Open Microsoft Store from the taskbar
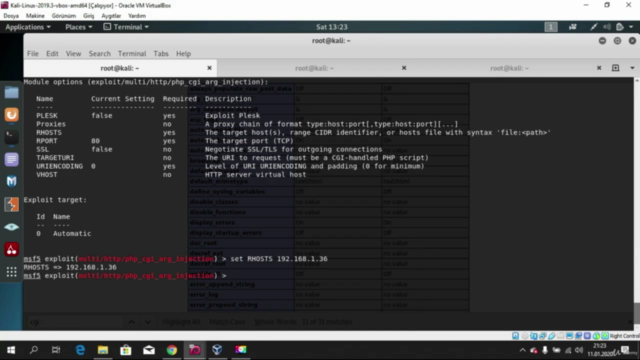Screen dimensions: 640x360 [126, 350]
